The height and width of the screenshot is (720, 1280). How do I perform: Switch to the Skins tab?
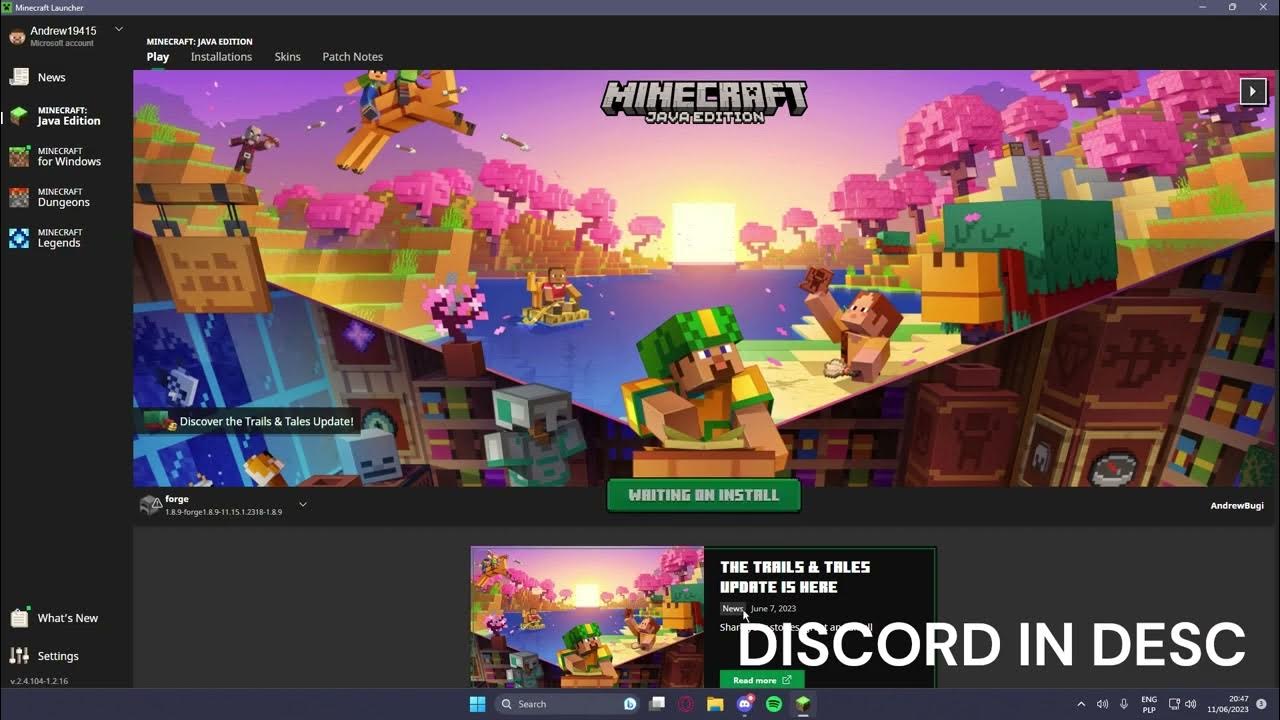click(x=287, y=57)
